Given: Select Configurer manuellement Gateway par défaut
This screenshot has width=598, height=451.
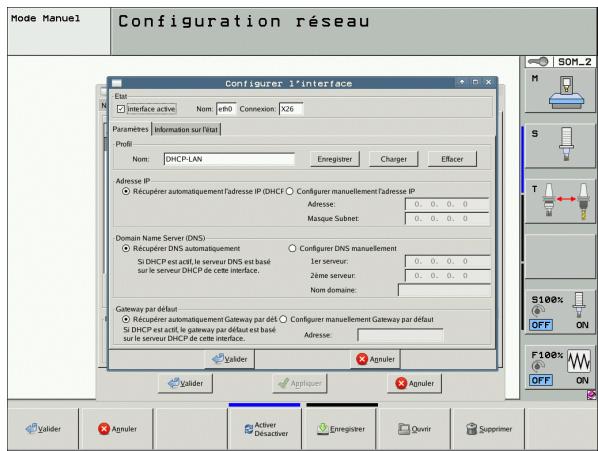Looking at the screenshot, I should [283, 319].
